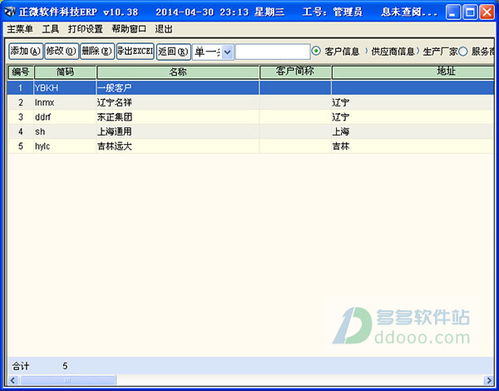This screenshot has width=499, height=391.
Task: Select the ddrf code cell
Action: 65,117
